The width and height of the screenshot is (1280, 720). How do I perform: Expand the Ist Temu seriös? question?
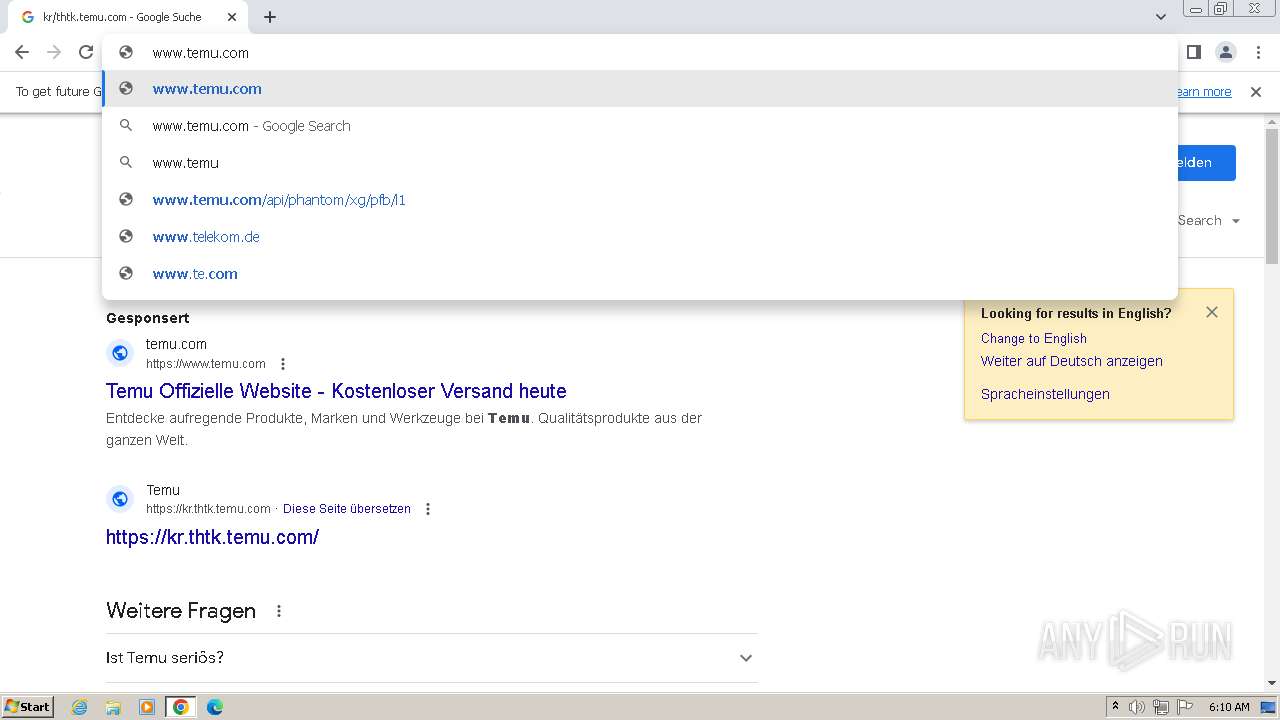point(431,658)
